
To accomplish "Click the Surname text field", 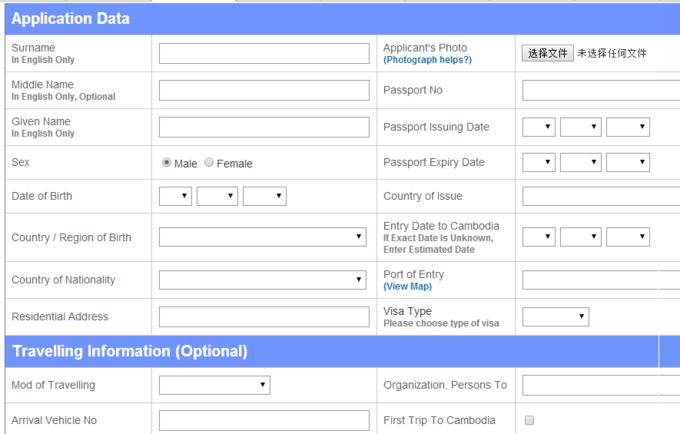I will [263, 53].
